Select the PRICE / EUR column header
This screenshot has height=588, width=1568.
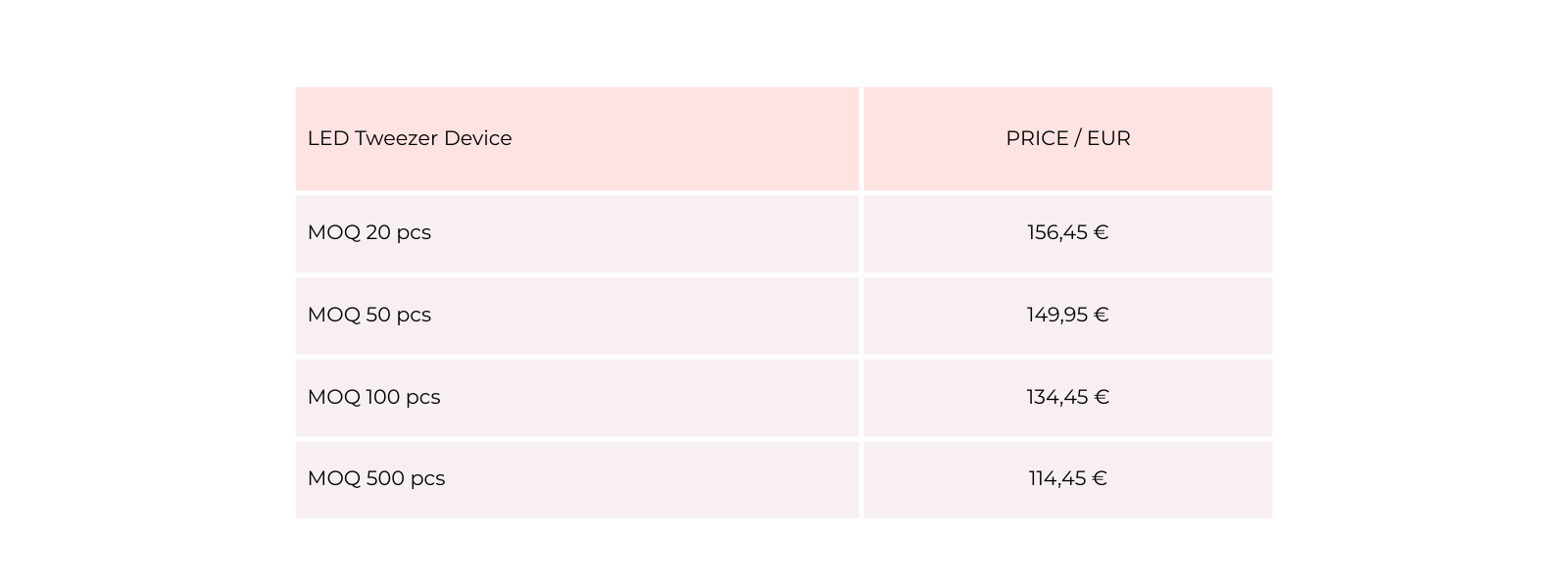[1067, 138]
